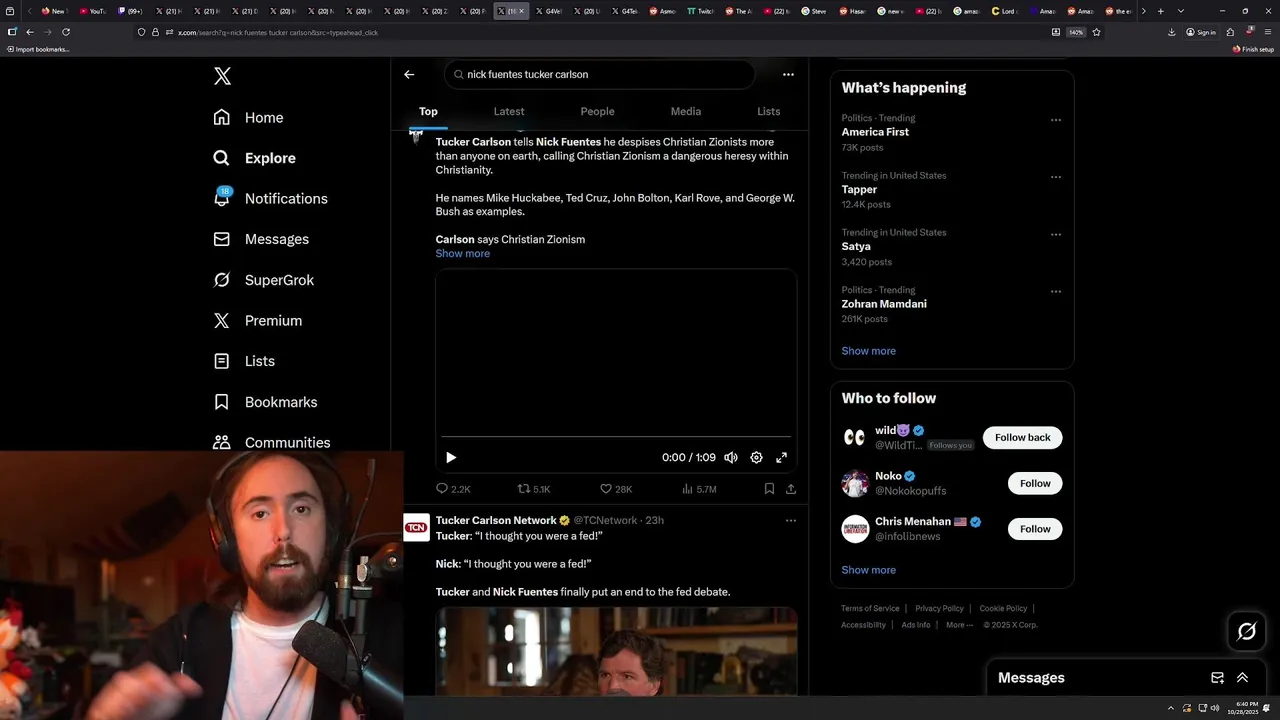Expand the More footer menu
Image resolution: width=1280 pixels, height=720 pixels.
coord(959,625)
